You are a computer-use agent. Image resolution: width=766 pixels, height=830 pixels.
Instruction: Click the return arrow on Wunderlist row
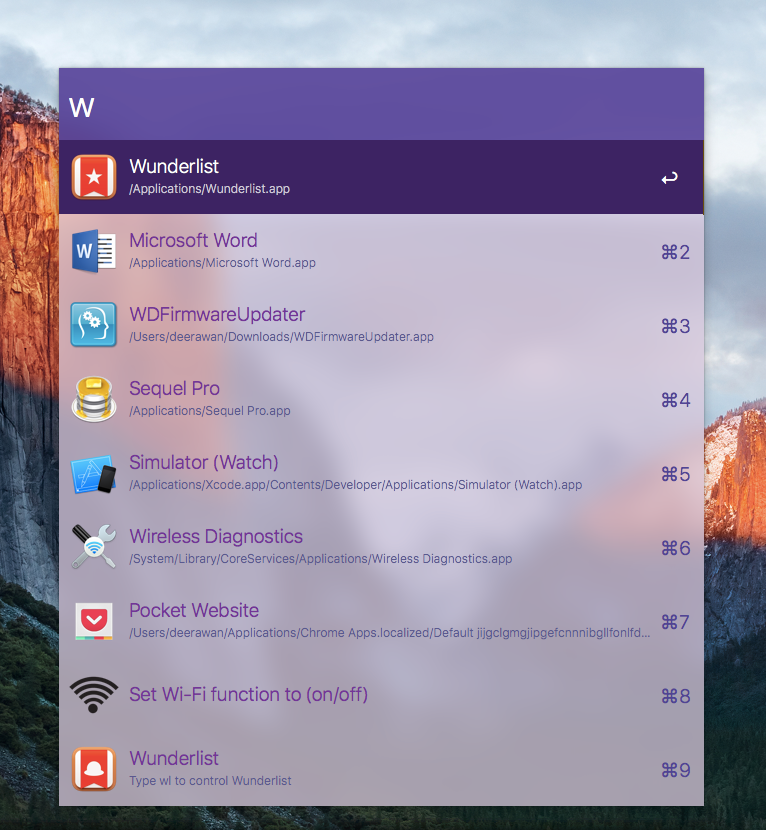670,178
